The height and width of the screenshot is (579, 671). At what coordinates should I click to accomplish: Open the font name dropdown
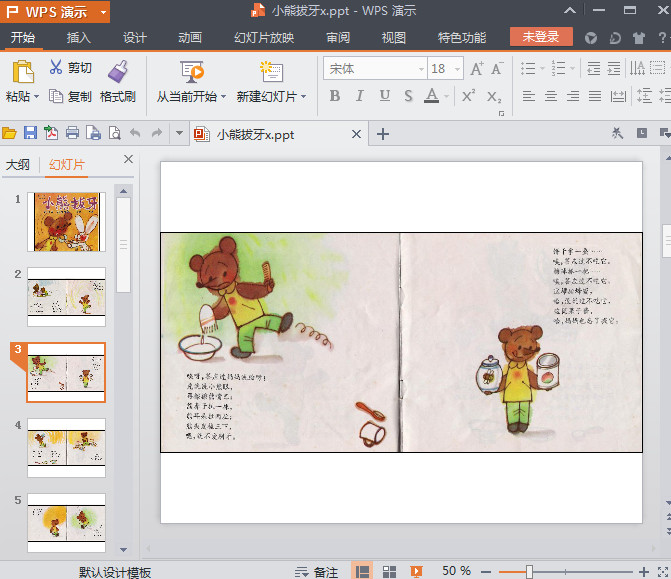[x=420, y=69]
